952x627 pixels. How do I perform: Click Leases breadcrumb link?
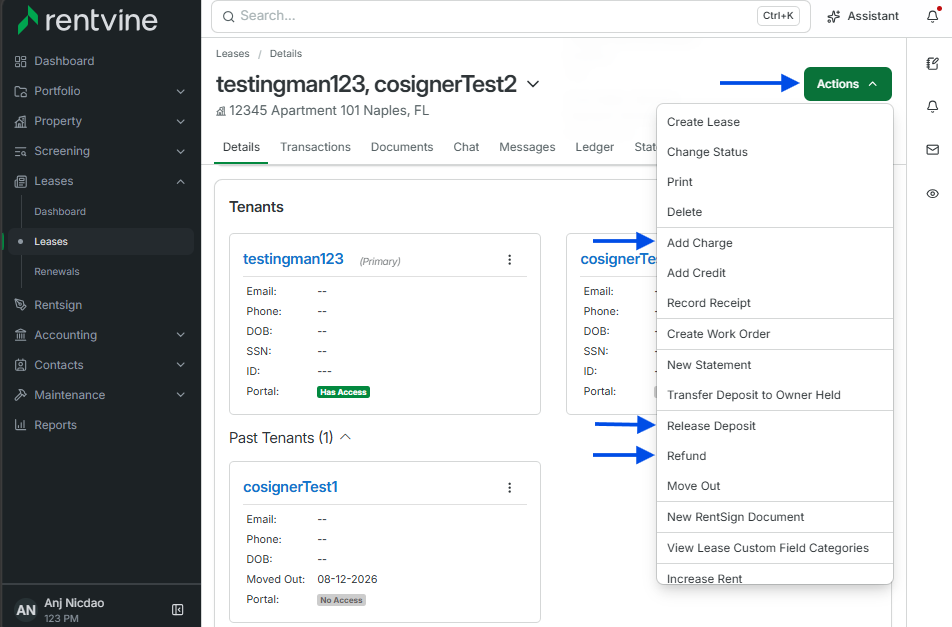(x=233, y=53)
